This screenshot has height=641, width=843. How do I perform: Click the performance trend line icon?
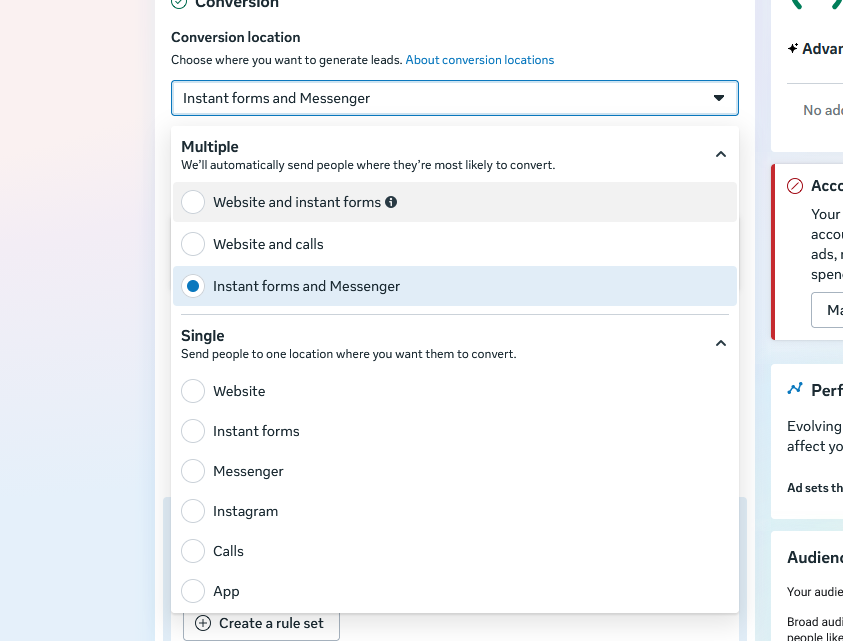click(795, 389)
